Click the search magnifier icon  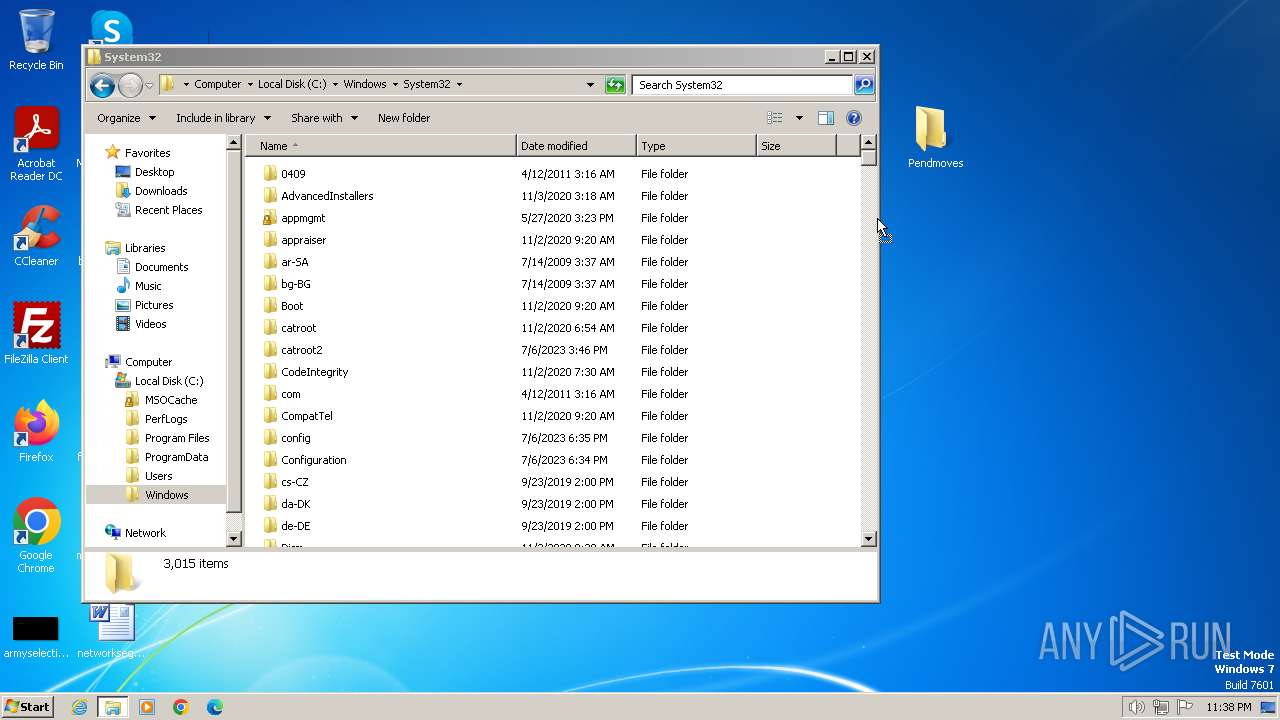point(864,85)
